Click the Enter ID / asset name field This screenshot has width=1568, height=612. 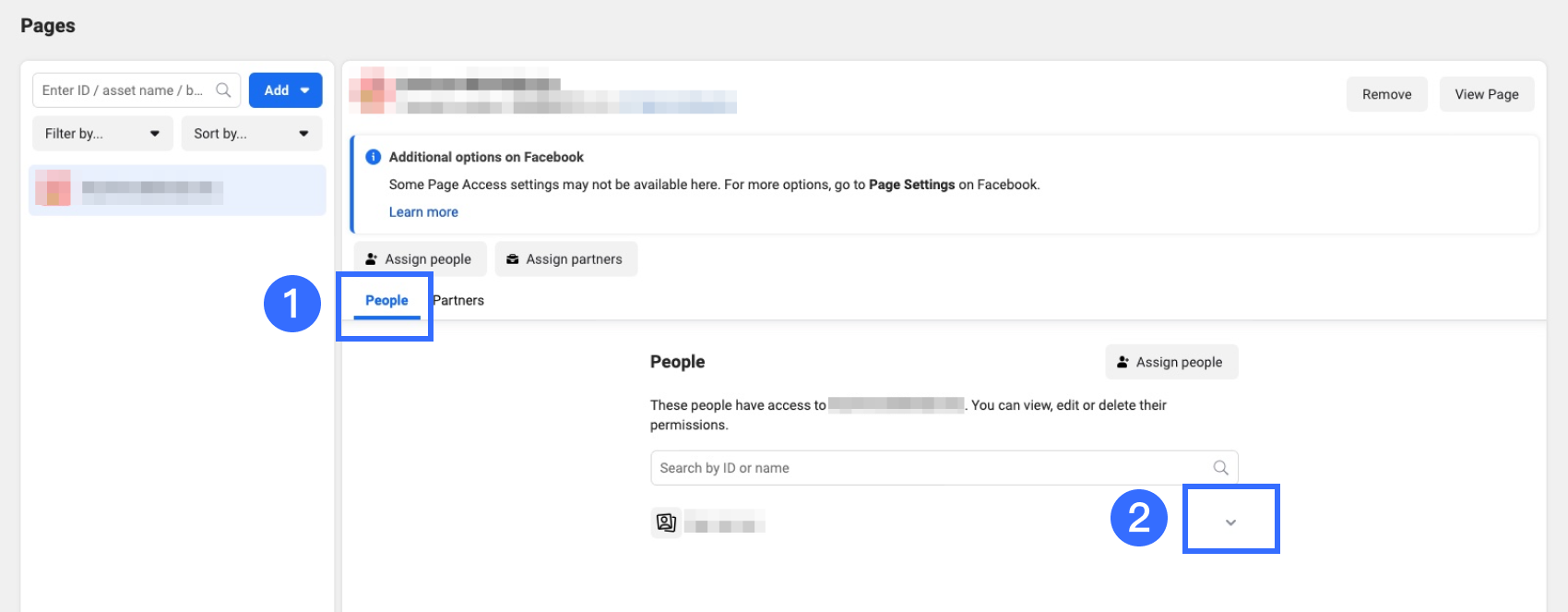125,90
